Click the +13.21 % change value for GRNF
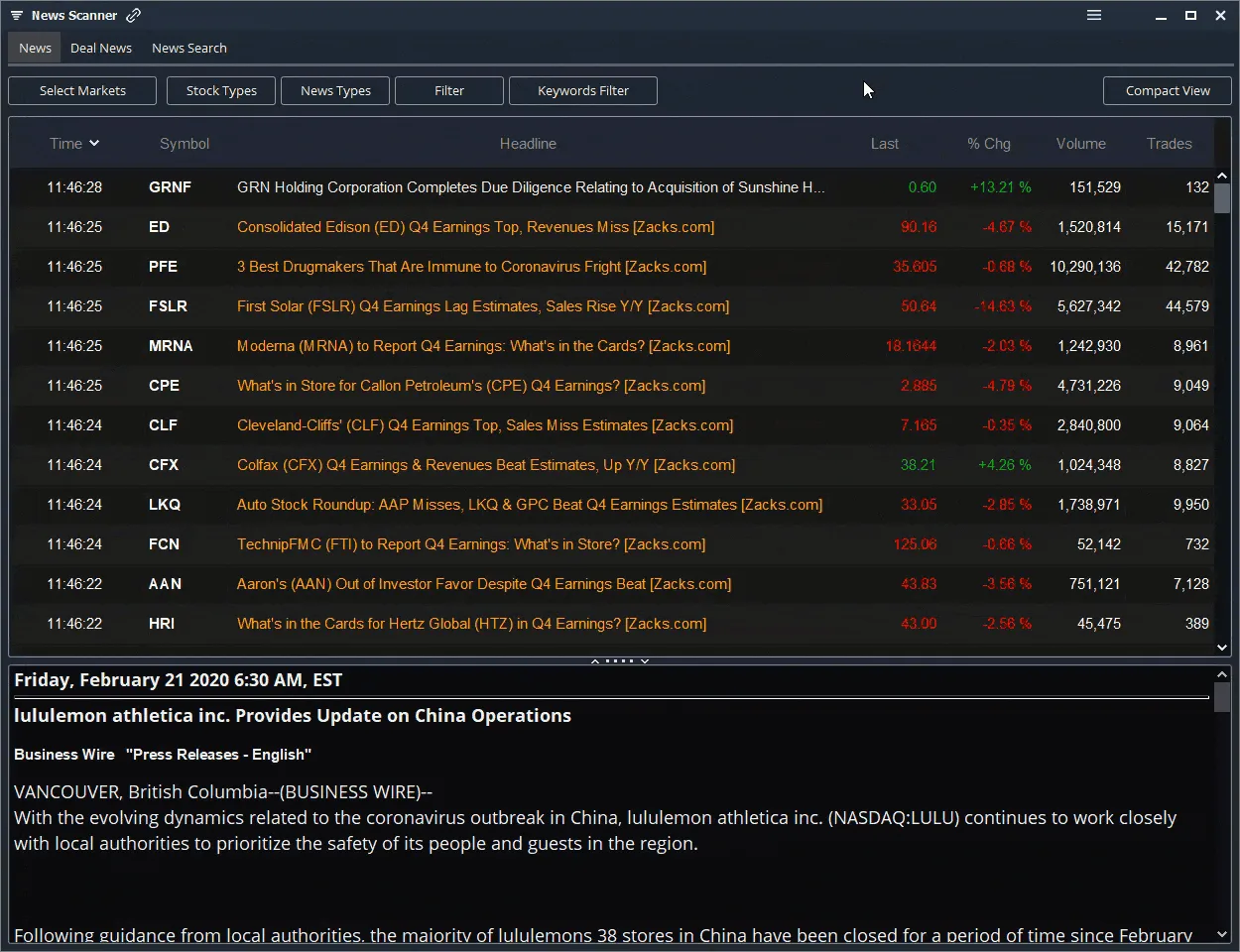 tap(1000, 187)
